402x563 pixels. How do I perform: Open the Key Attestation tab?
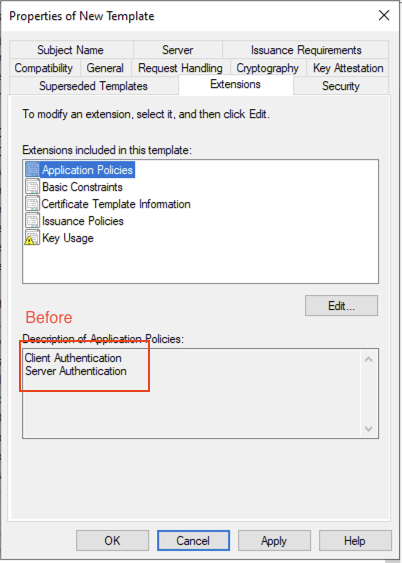[x=348, y=68]
